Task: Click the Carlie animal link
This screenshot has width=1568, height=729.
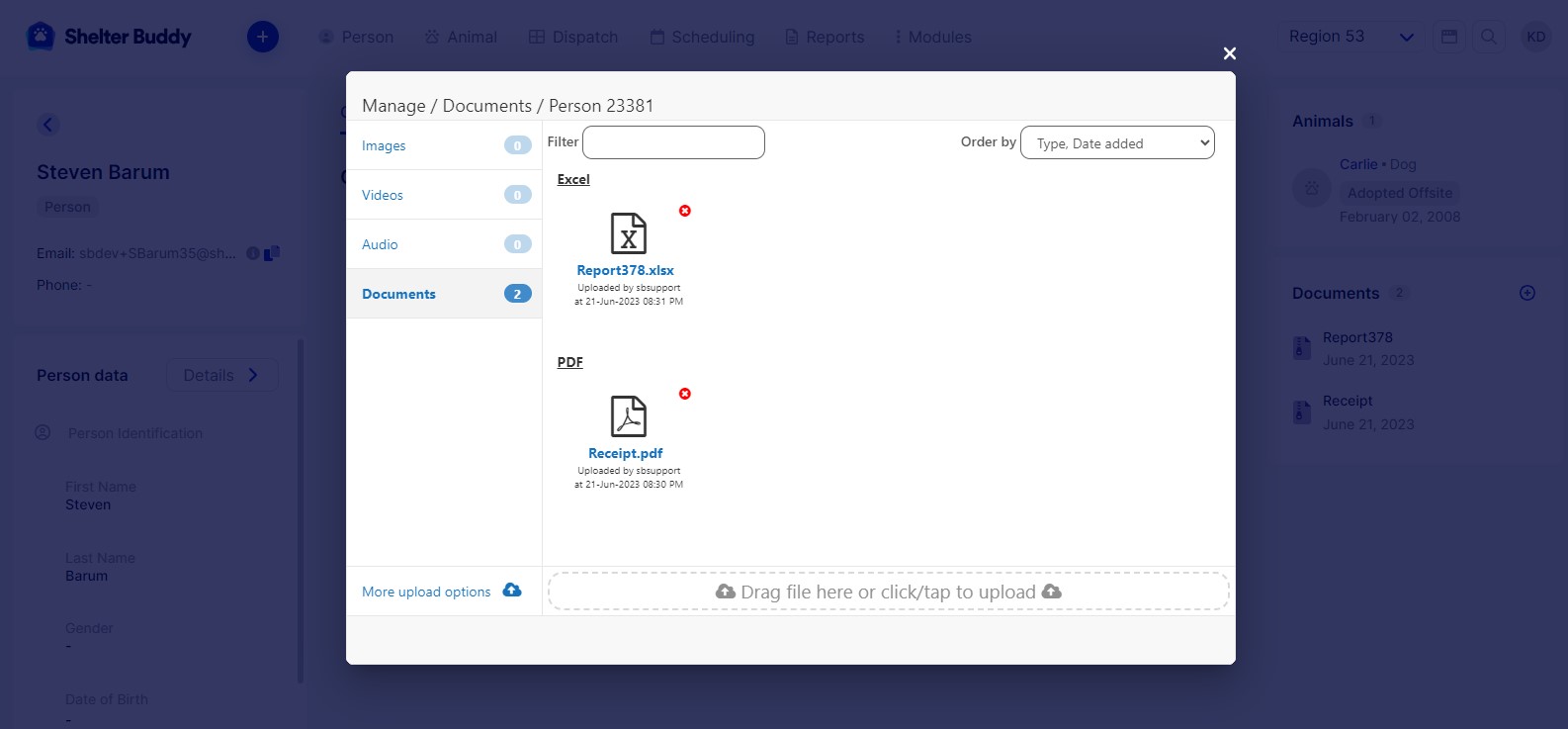Action: (x=1358, y=164)
